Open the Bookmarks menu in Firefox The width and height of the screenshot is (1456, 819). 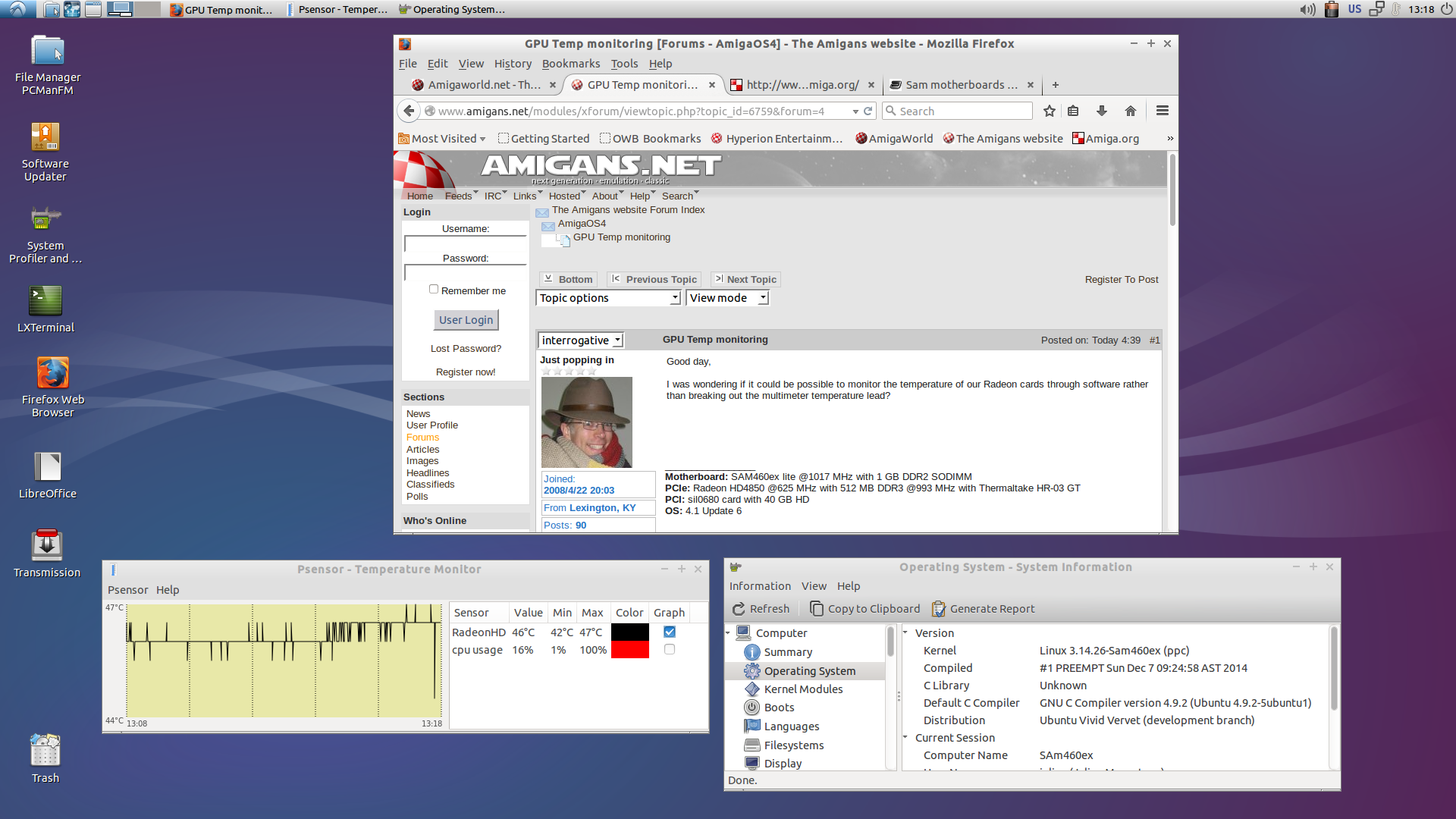570,64
